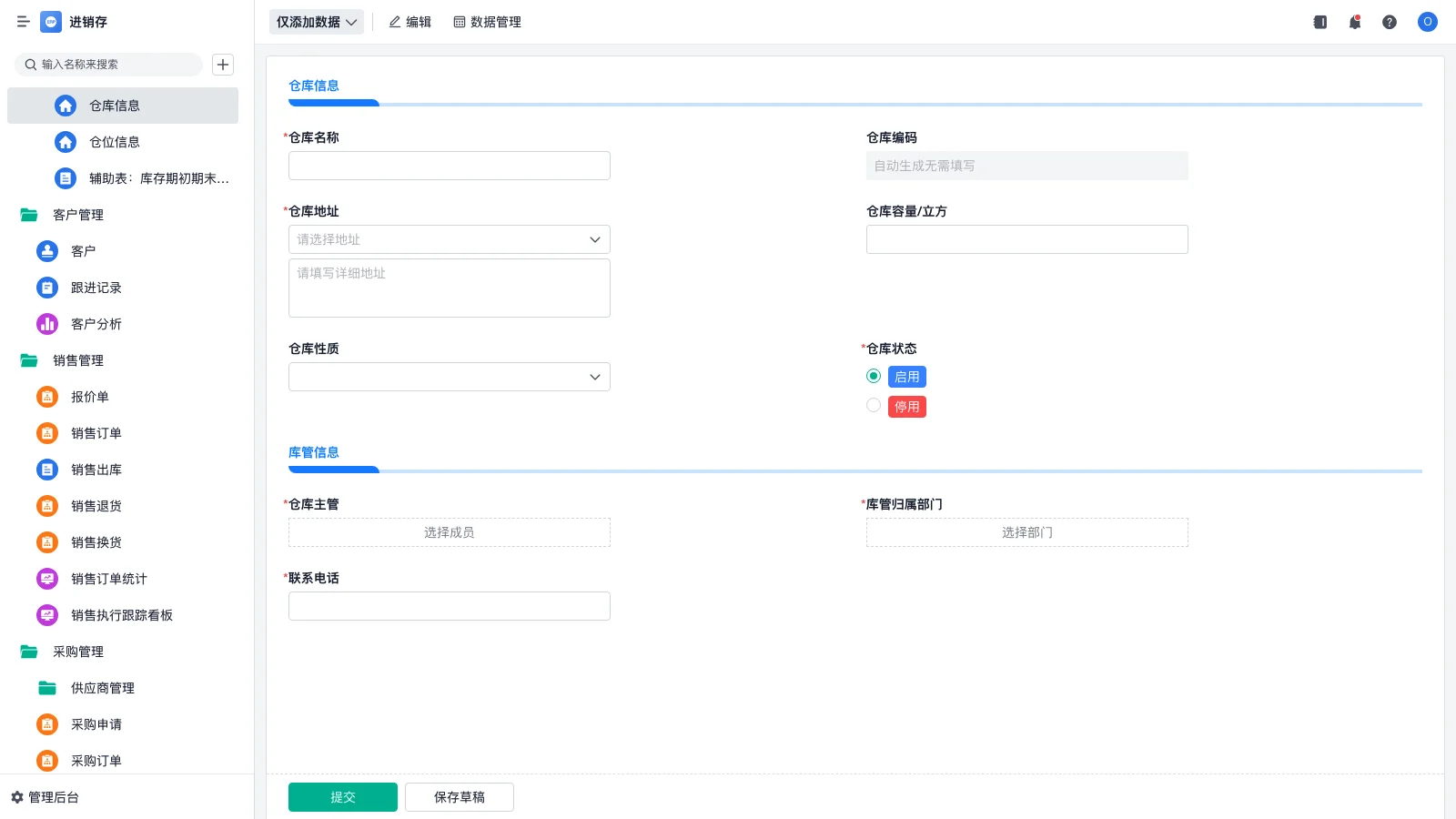Image resolution: width=1456 pixels, height=819 pixels.
Task: Click 编辑 in the top toolbar
Action: click(x=410, y=22)
